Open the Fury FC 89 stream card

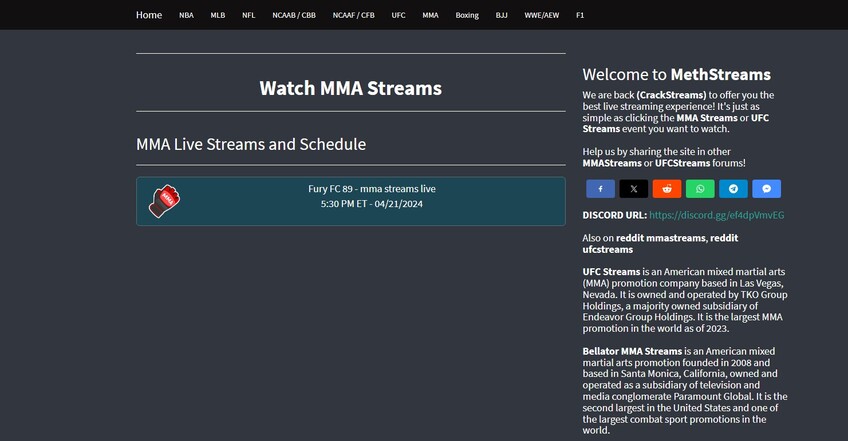pyautogui.click(x=350, y=201)
